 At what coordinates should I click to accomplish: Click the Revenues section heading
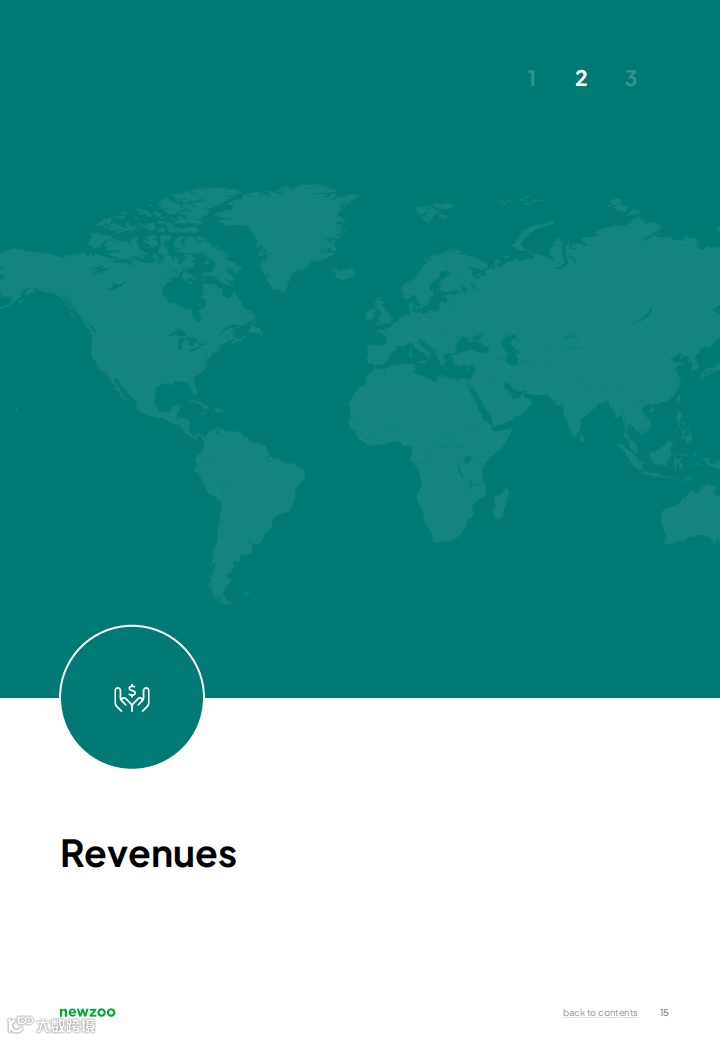(149, 854)
